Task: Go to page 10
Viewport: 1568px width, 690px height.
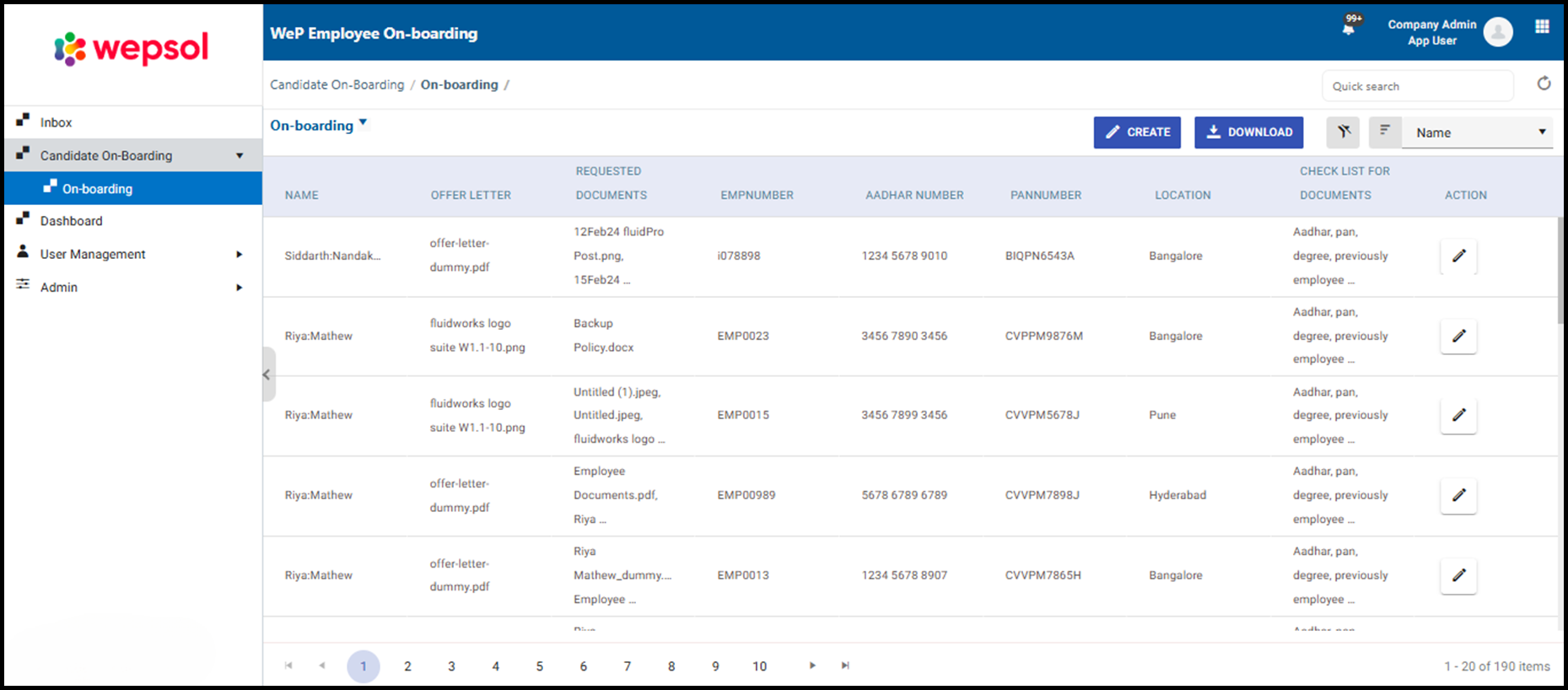Action: pyautogui.click(x=760, y=666)
